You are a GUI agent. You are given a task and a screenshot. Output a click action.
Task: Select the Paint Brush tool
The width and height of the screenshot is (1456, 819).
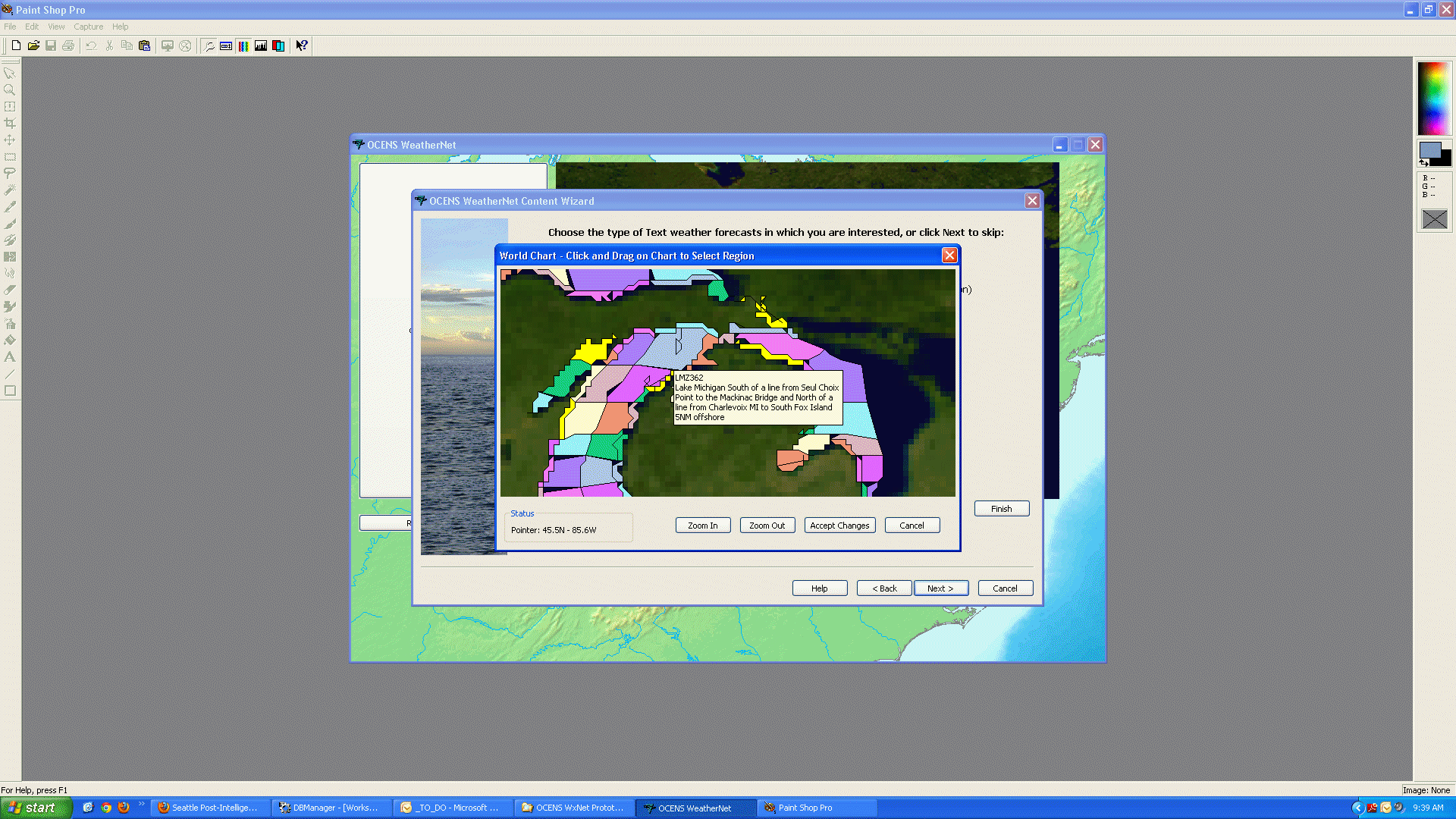point(10,223)
